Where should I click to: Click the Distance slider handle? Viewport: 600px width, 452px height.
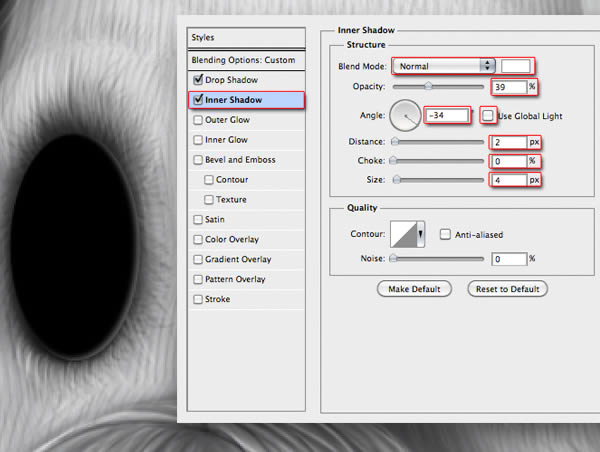click(395, 142)
